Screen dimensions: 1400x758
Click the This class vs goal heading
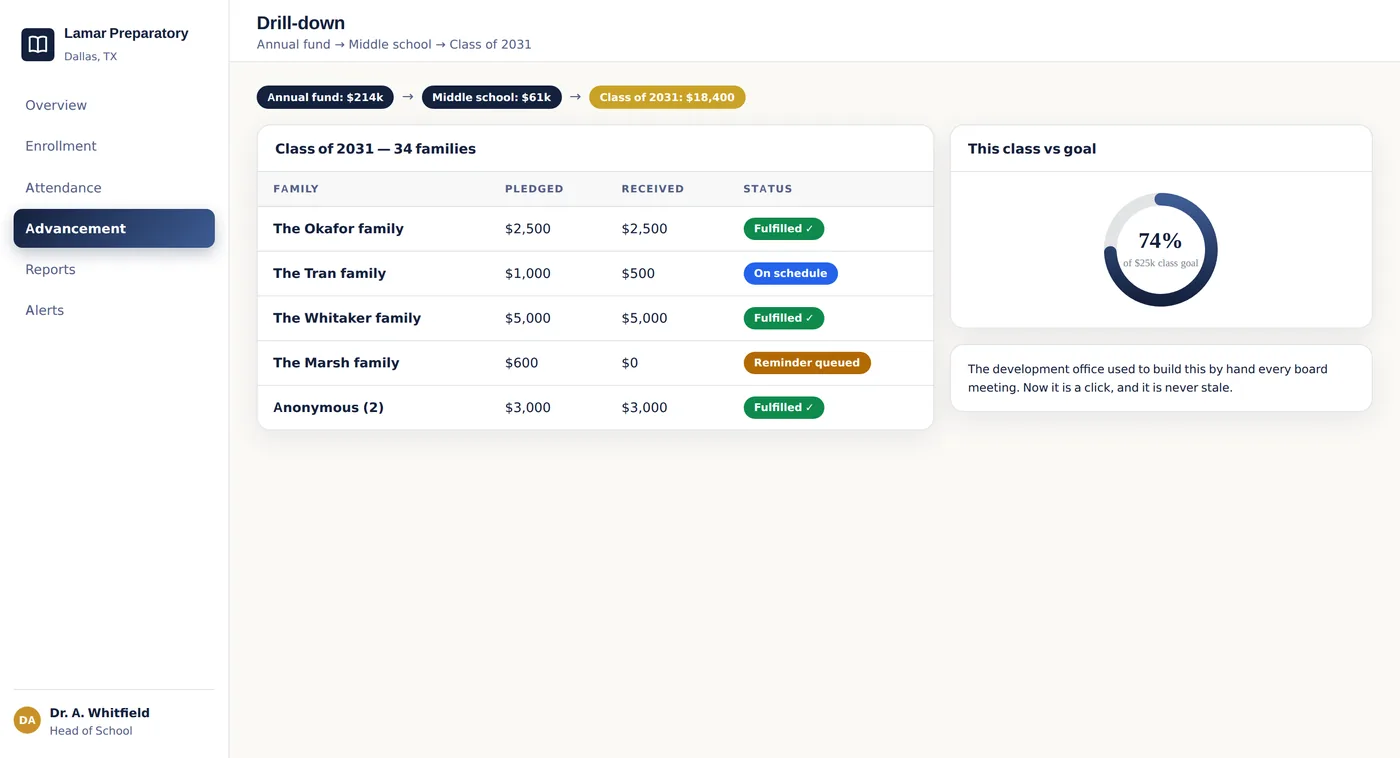coord(1032,149)
